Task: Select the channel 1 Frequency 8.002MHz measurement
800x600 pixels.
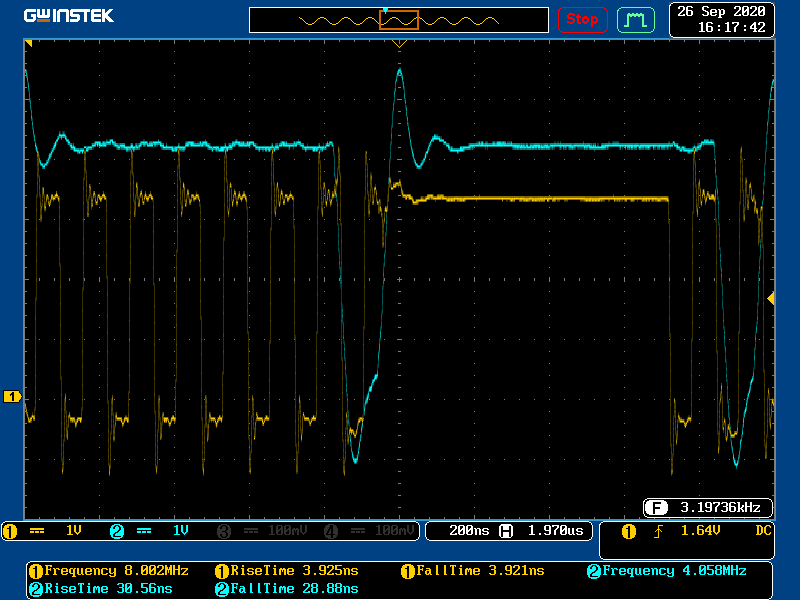Action: tap(108, 571)
